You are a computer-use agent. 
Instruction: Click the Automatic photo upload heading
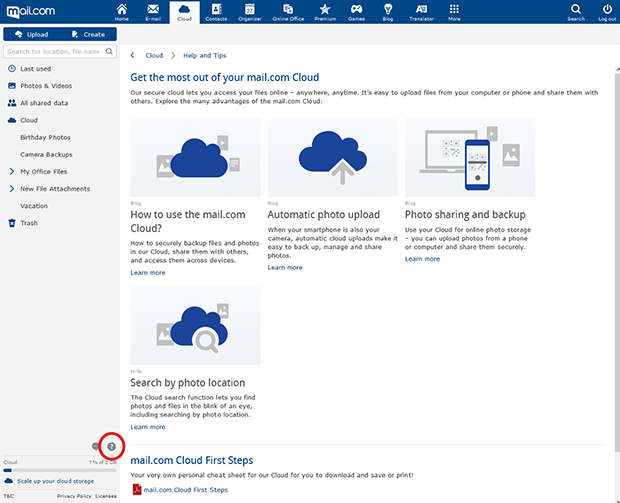click(323, 214)
